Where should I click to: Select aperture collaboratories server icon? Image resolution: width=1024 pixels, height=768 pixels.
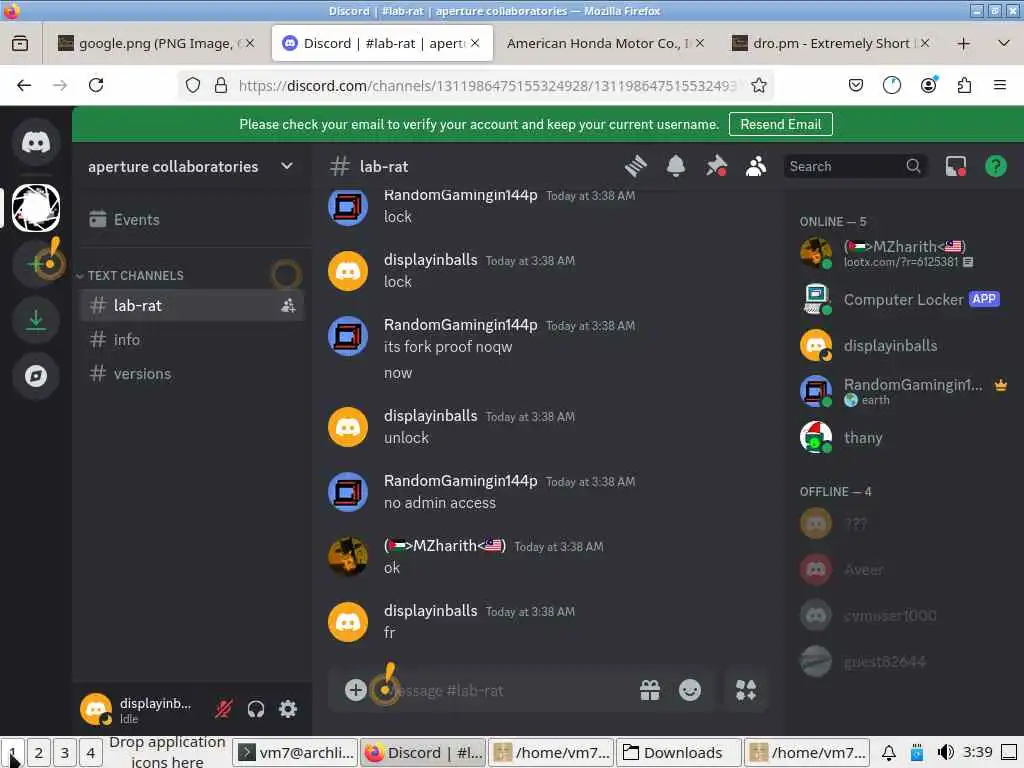[36, 208]
